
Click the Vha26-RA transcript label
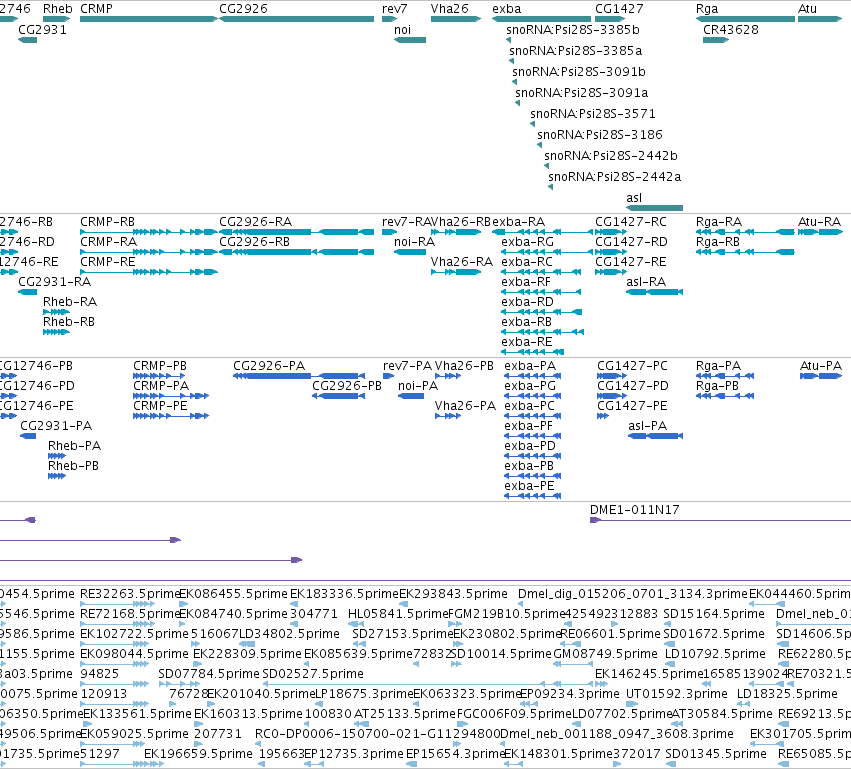click(462, 262)
